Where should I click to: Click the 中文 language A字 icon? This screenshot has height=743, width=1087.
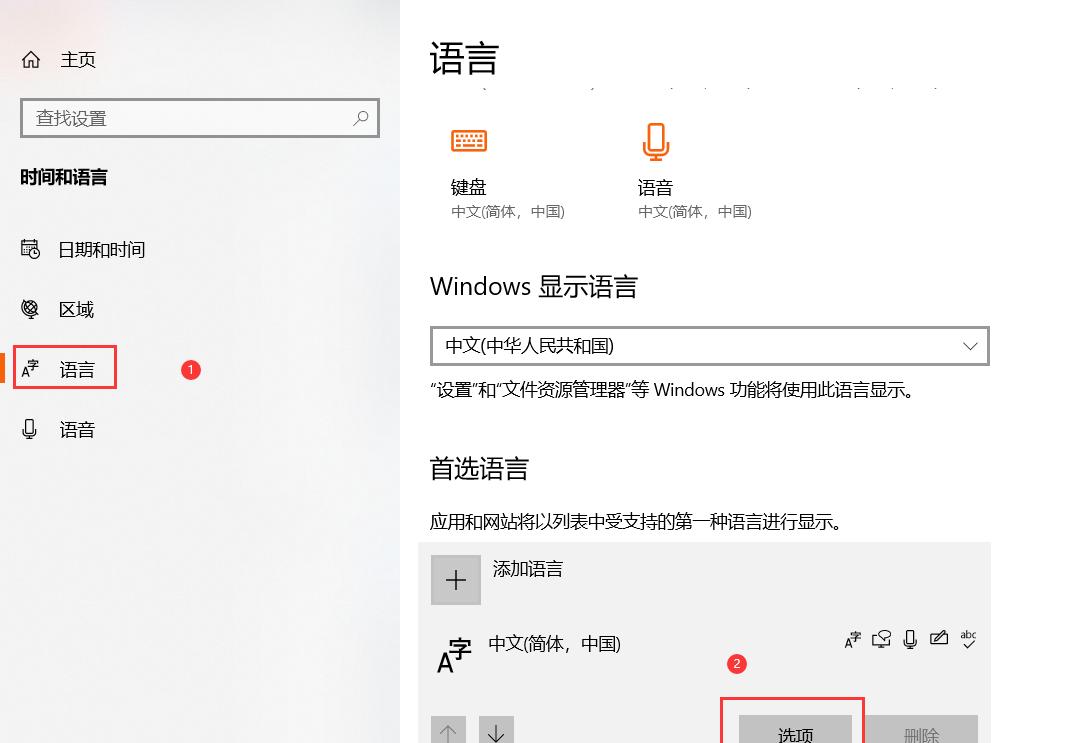coord(454,656)
